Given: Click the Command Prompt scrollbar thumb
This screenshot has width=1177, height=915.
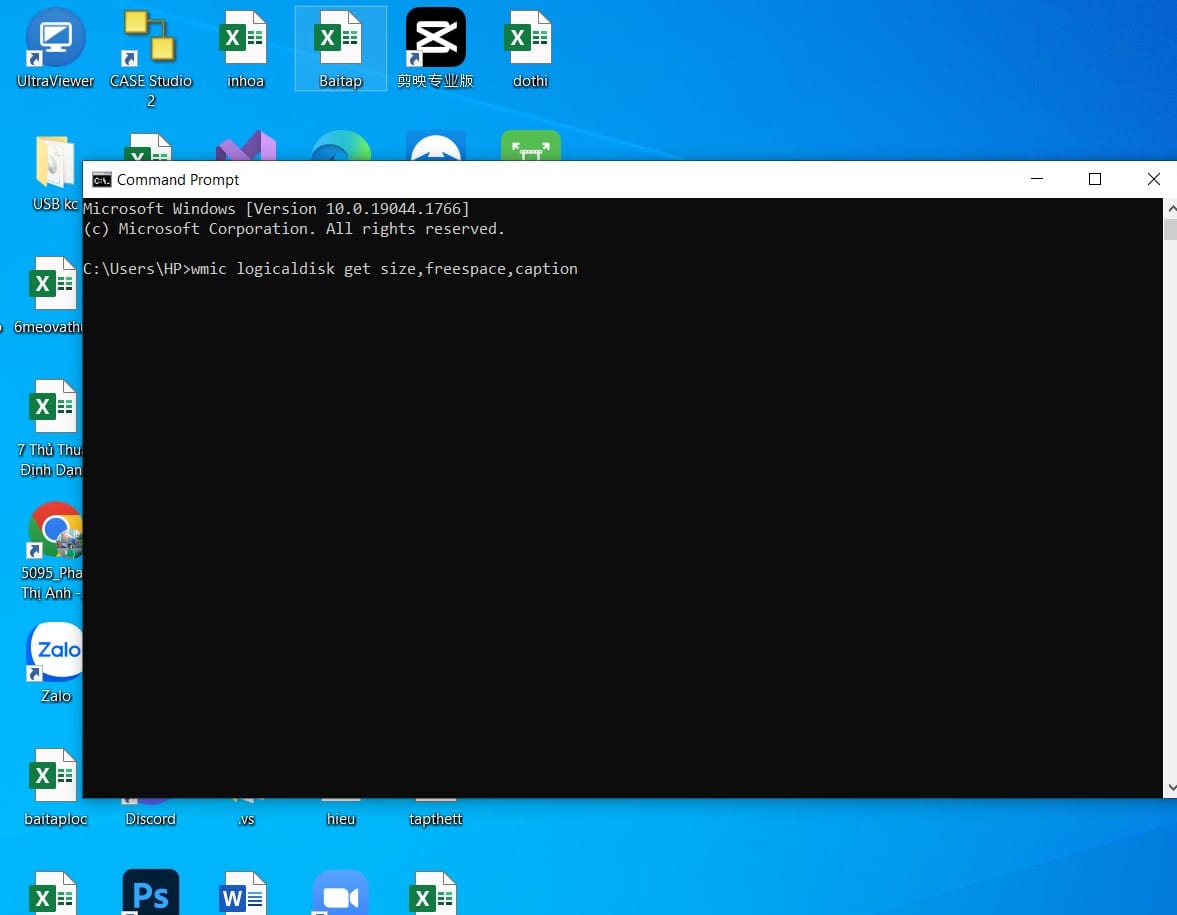Looking at the screenshot, I should click(1170, 229).
